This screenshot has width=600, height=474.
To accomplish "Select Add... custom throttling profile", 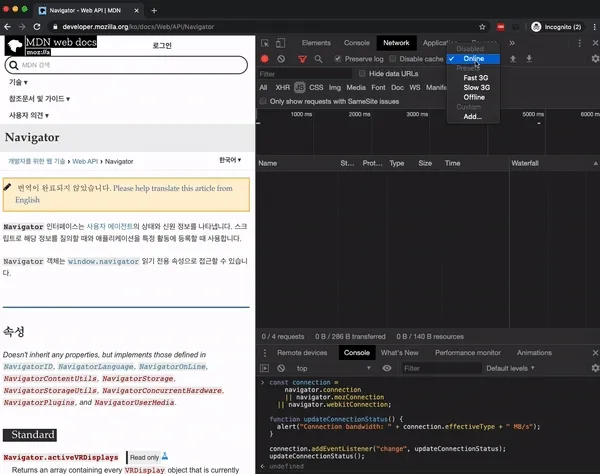I will pos(473,117).
